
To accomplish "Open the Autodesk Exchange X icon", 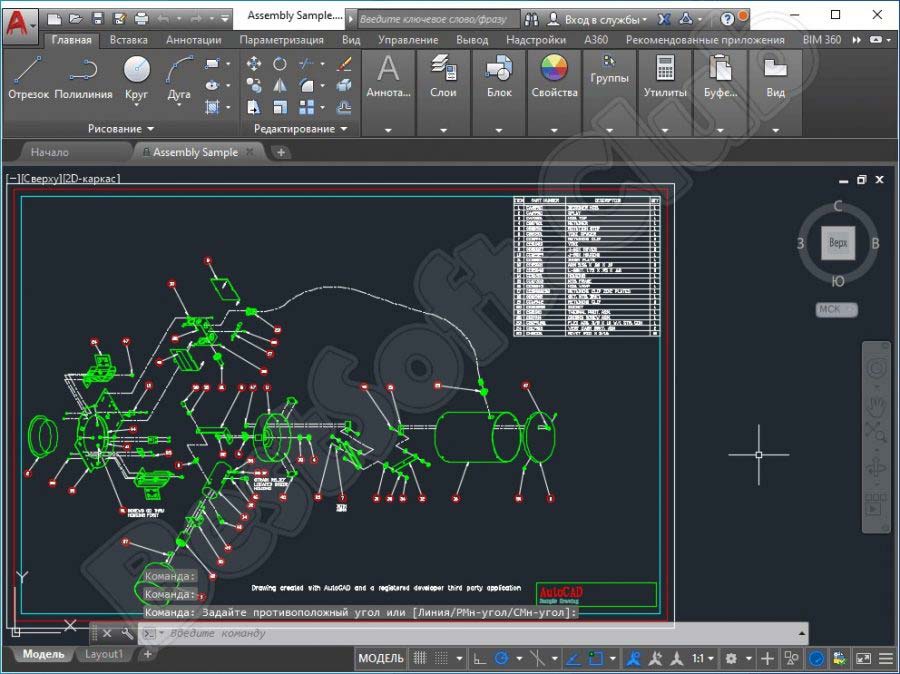I will coord(664,19).
